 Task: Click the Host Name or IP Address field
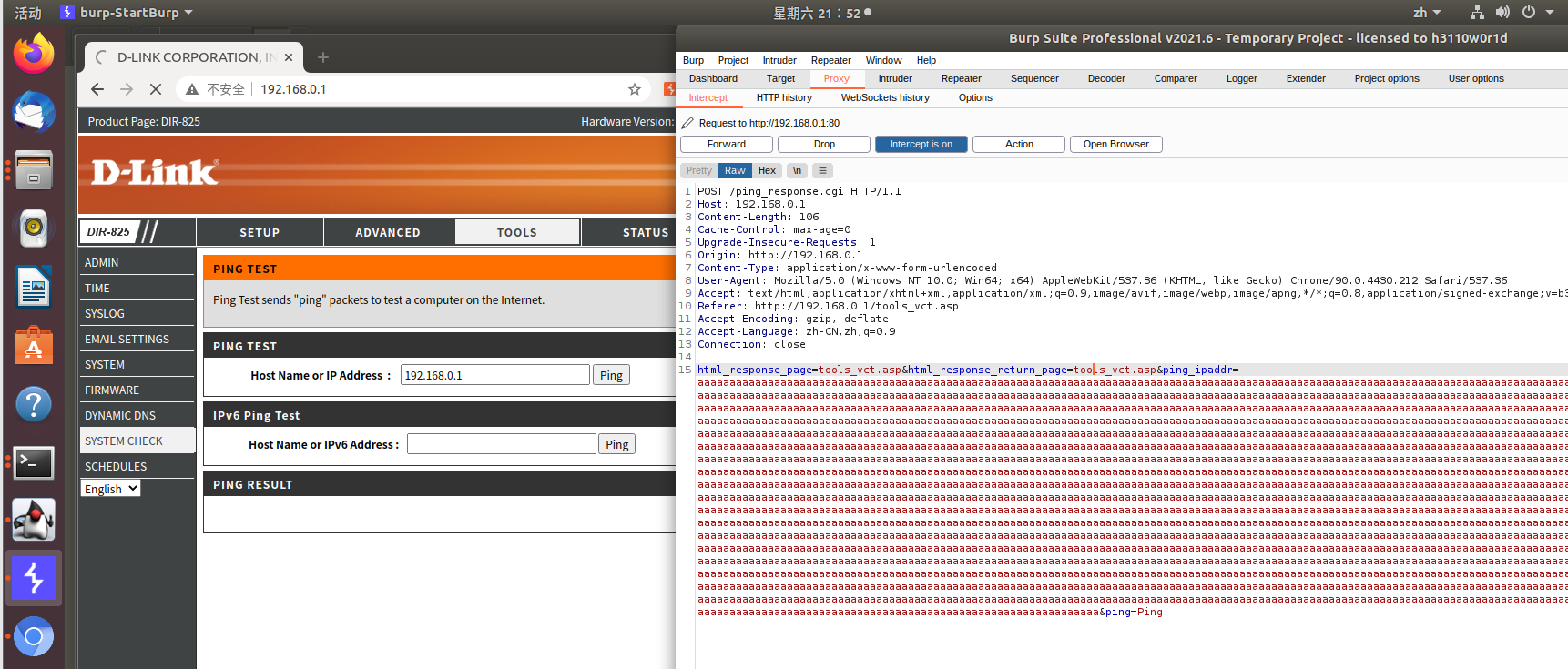click(495, 375)
